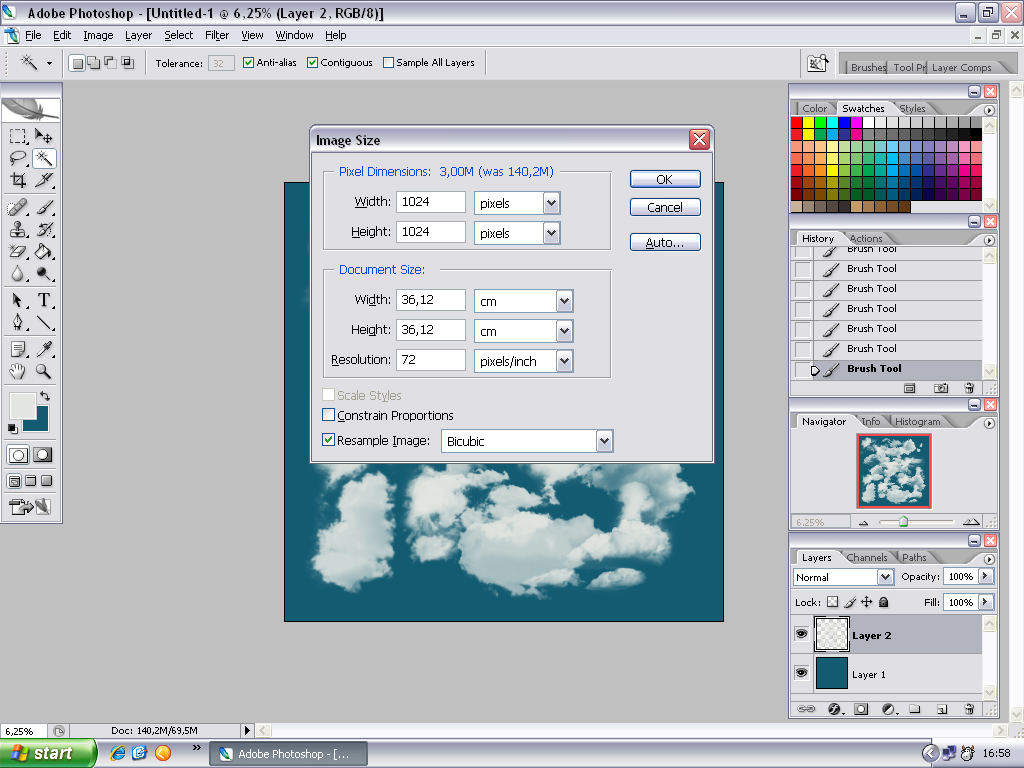Open pixel width units dropdown
The height and width of the screenshot is (768, 1024).
click(x=551, y=203)
